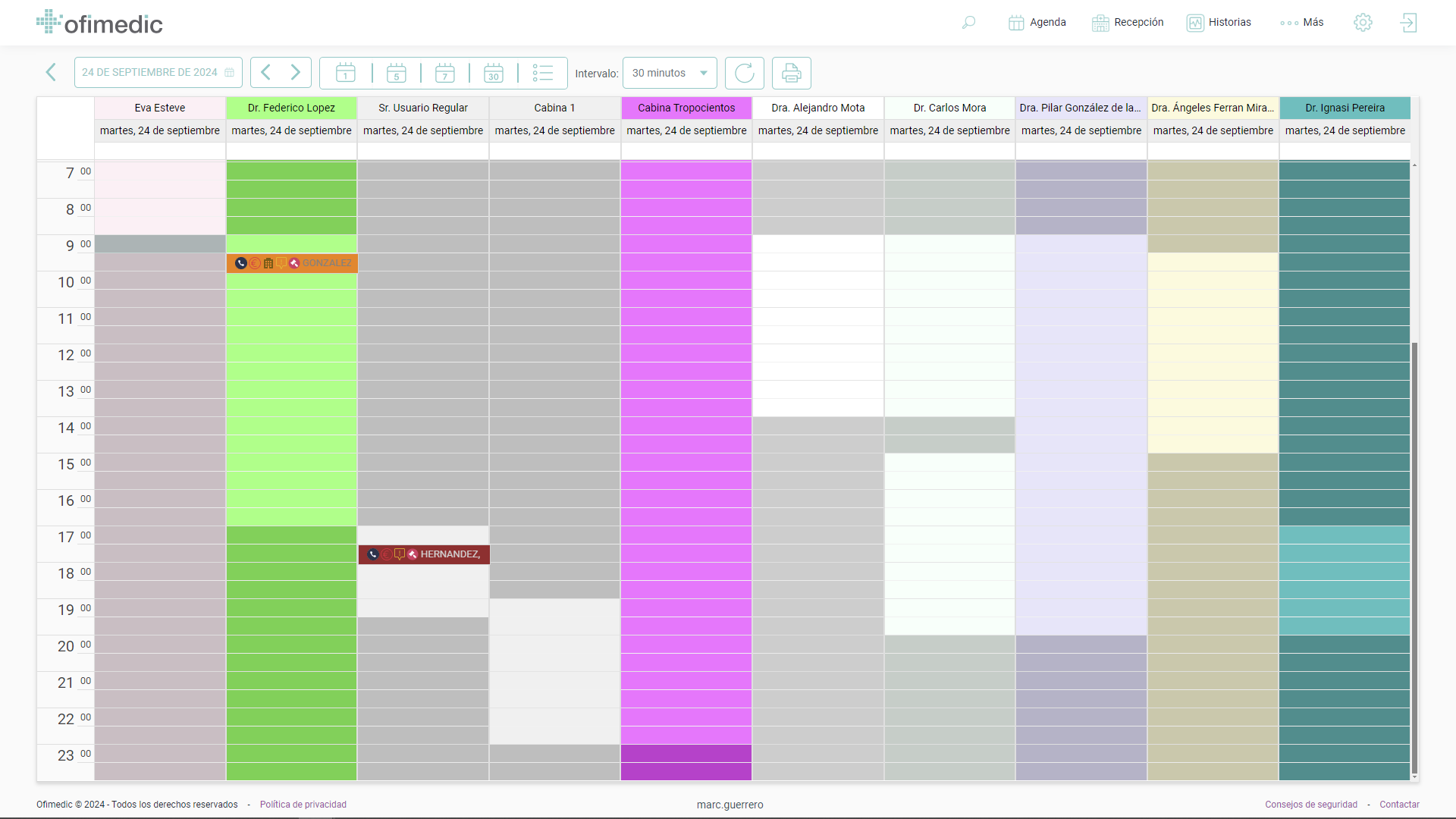Screen dimensions: 1456x819
Task: Switch to 1-day calendar view
Action: point(346,73)
